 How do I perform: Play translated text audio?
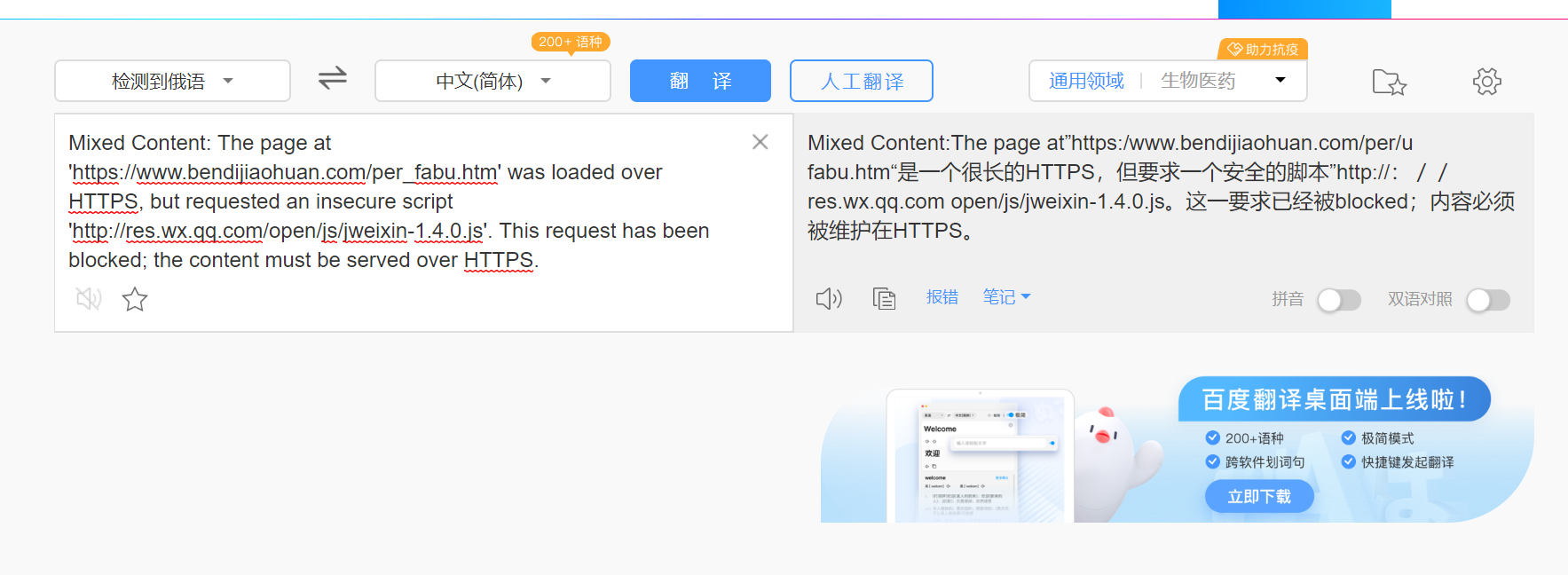pos(829,298)
